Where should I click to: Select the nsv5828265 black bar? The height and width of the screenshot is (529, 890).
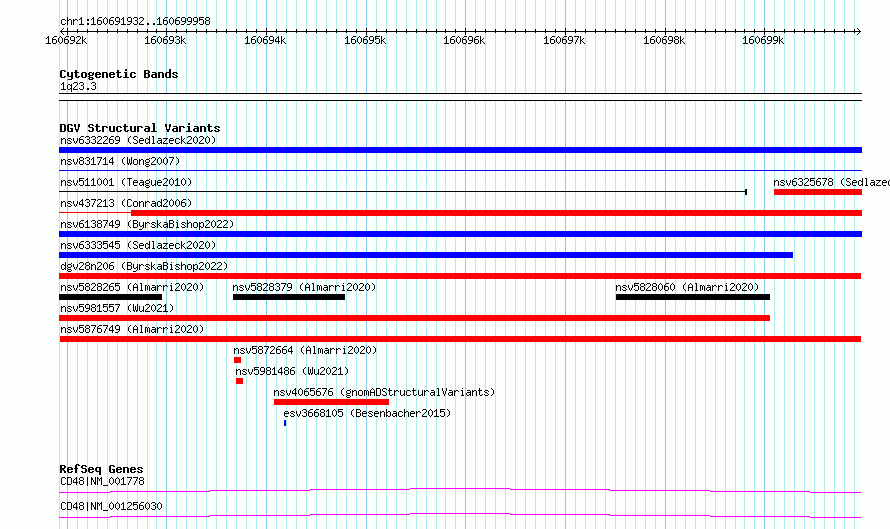[x=111, y=297]
